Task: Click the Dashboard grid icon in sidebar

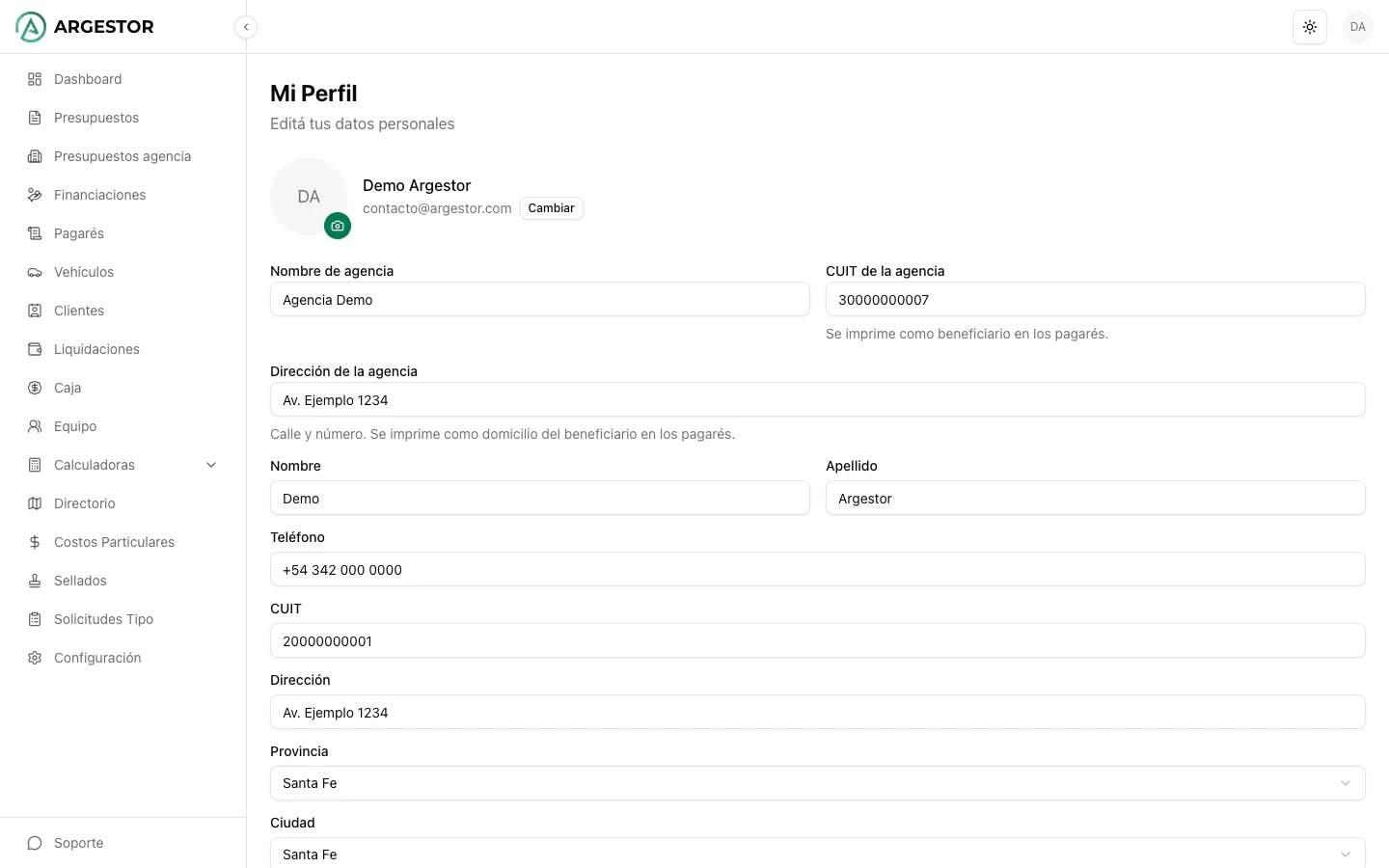Action: coord(35,79)
